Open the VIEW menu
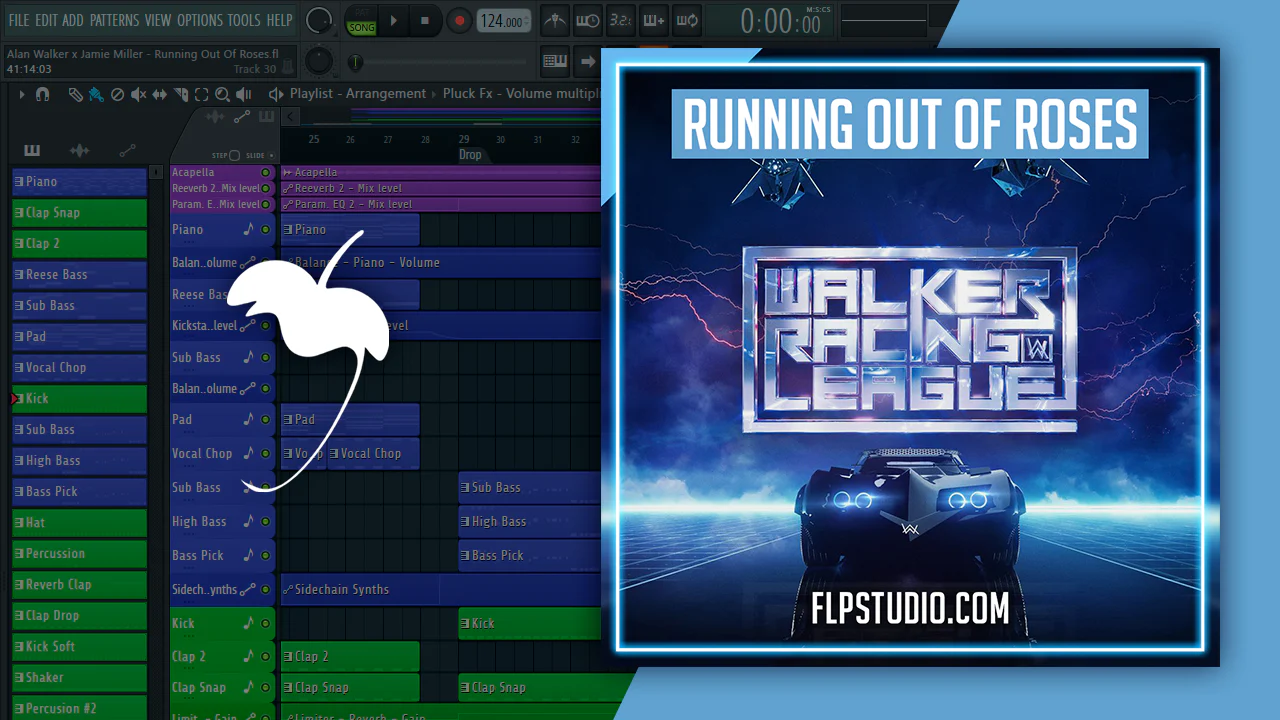1280x720 pixels. point(158,20)
